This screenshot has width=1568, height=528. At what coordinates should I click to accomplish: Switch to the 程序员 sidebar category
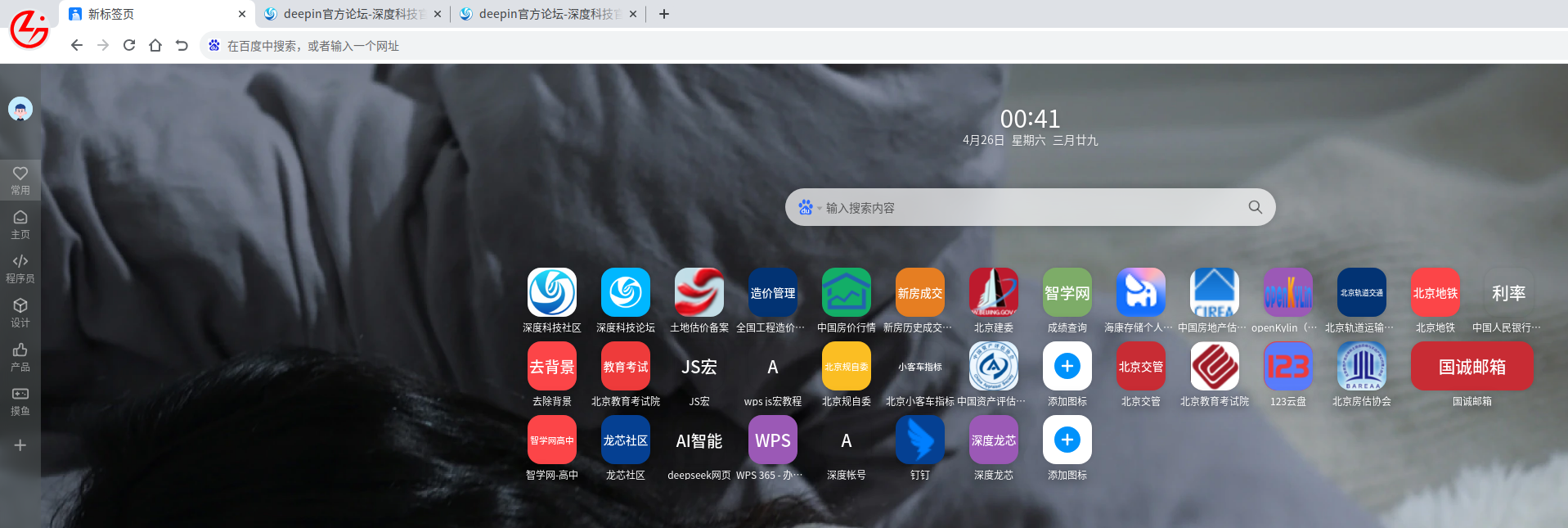pyautogui.click(x=20, y=269)
